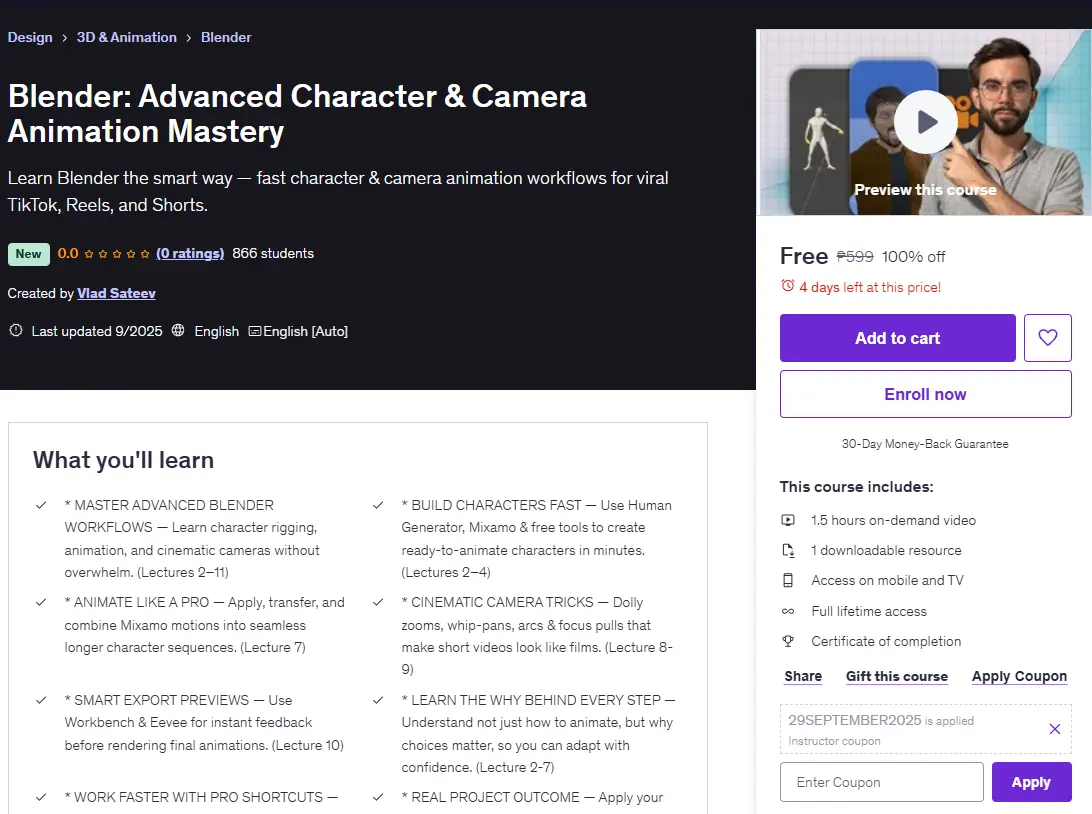The height and width of the screenshot is (814, 1092).
Task: Click Full lifetime access text
Action: click(869, 611)
